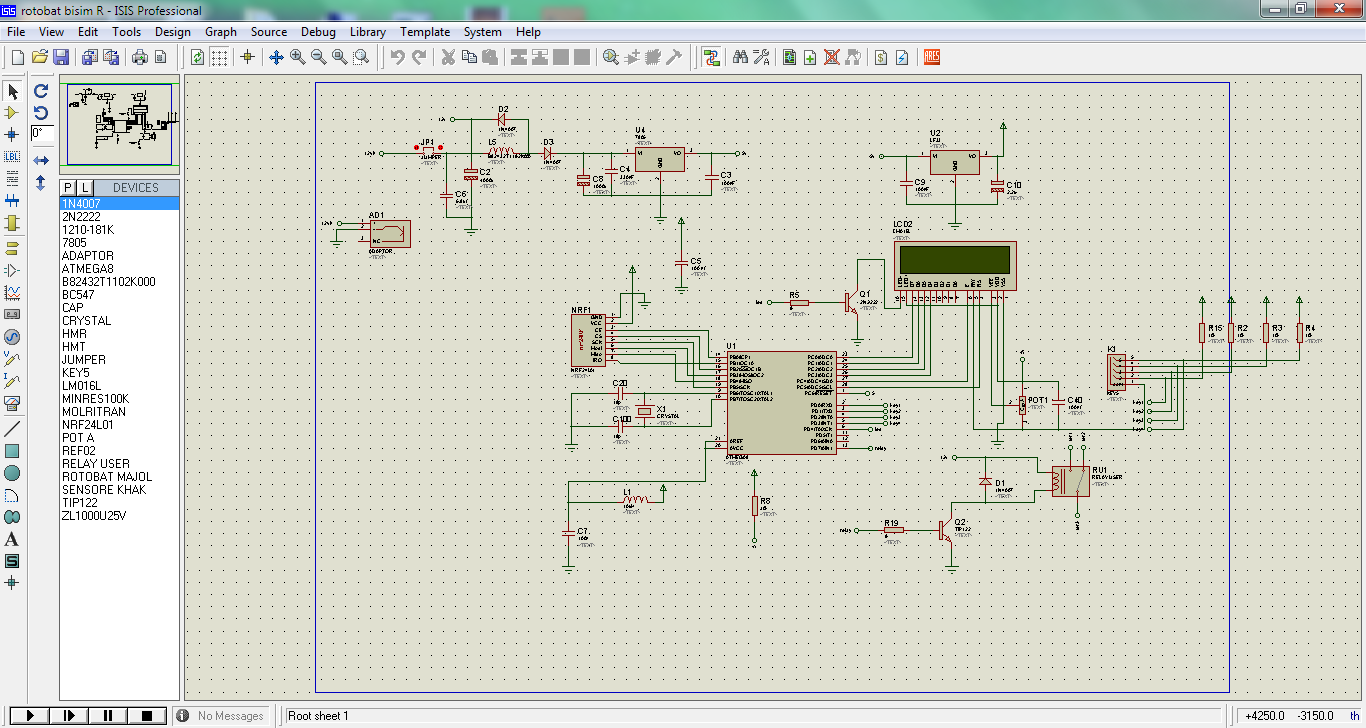Toggle the grid display icon
This screenshot has height=728, width=1366.
[x=219, y=57]
